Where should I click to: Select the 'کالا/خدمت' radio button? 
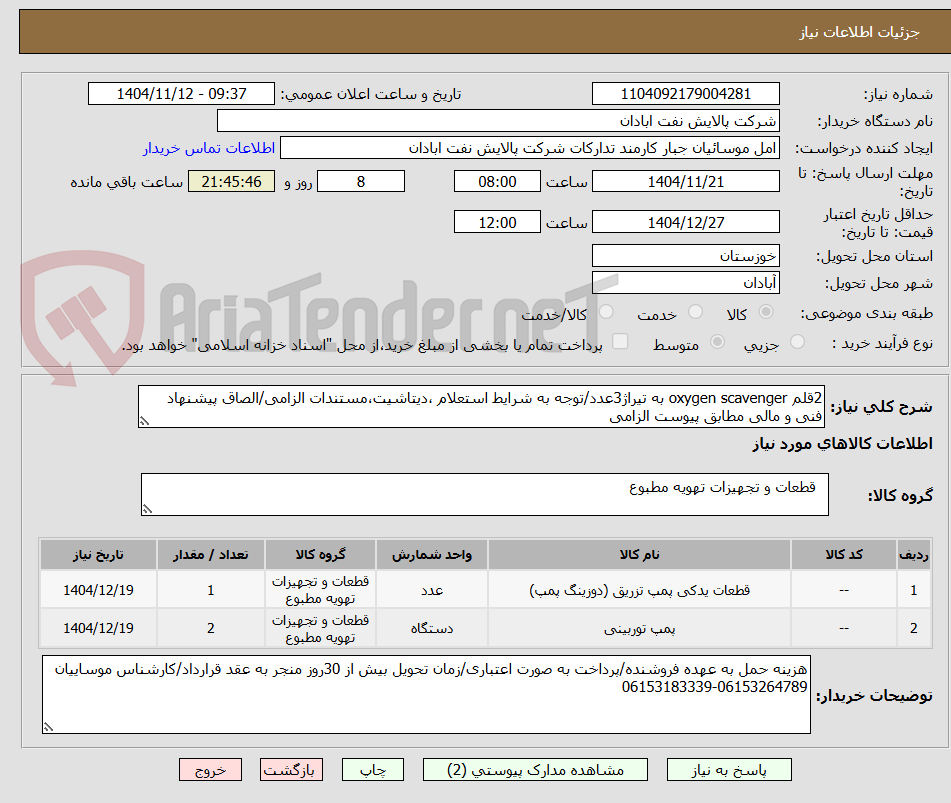click(606, 312)
